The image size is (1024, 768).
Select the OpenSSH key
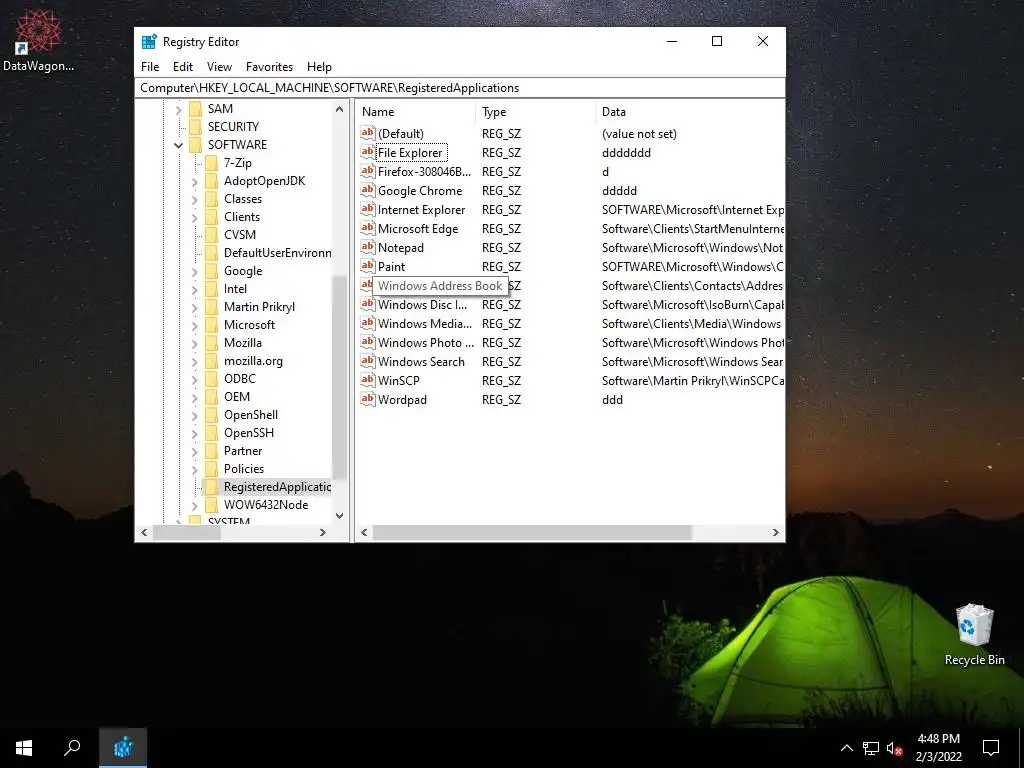[249, 433]
